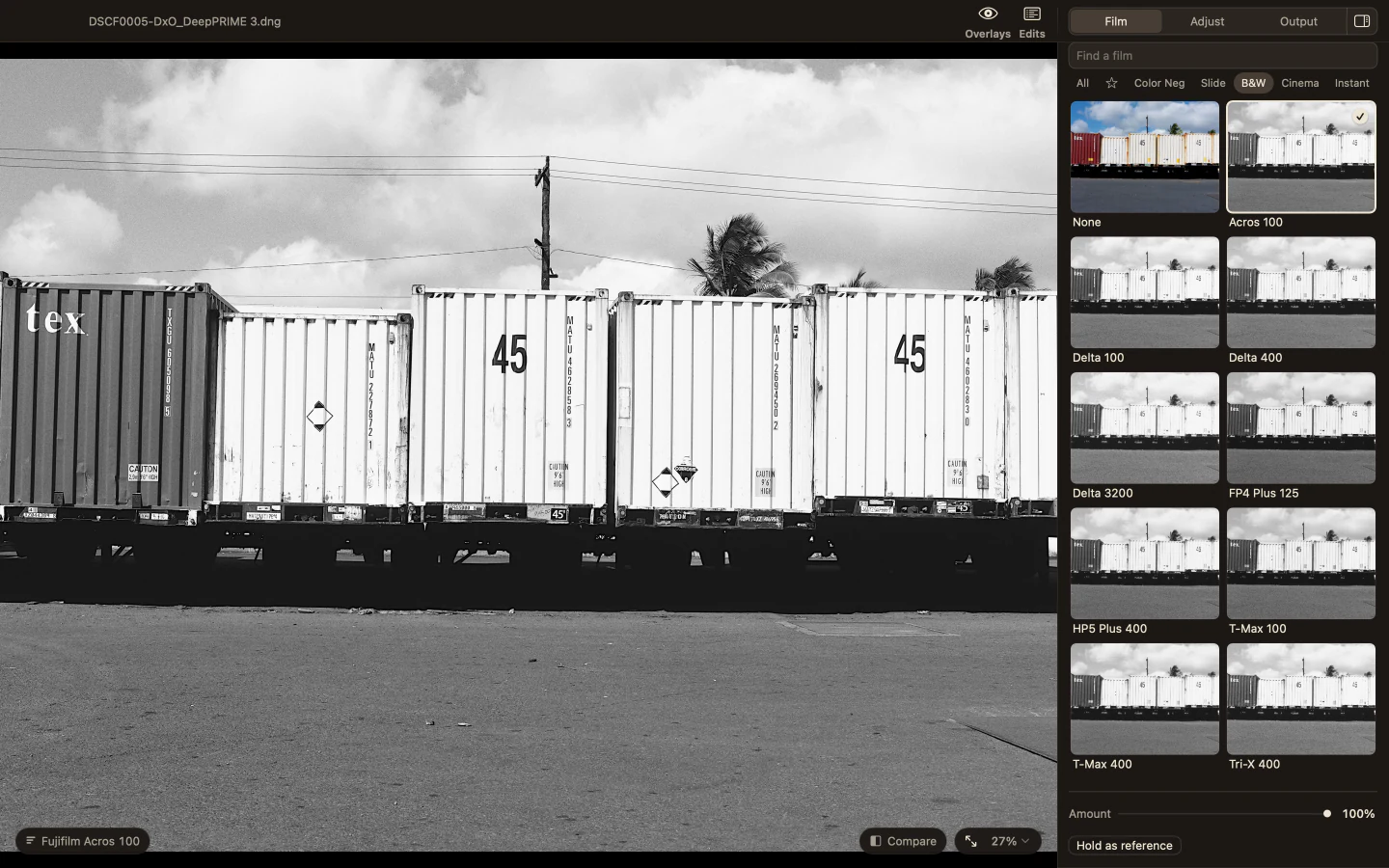
Task: Open the 27% zoom level dropdown
Action: point(1010,841)
